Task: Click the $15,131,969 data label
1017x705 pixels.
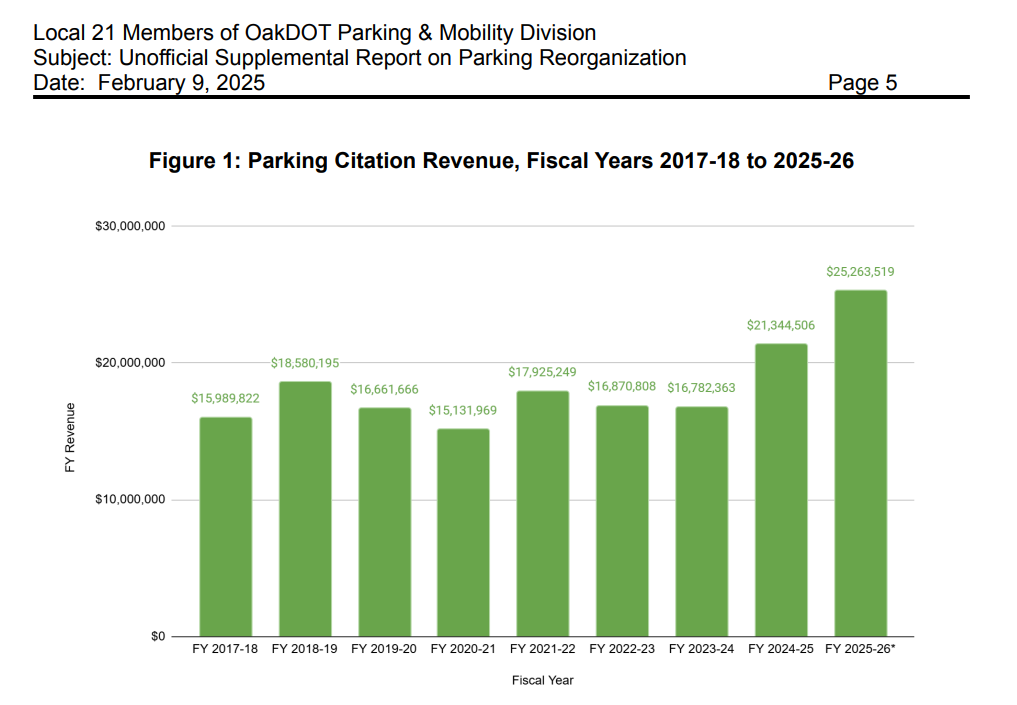Action: pos(463,410)
